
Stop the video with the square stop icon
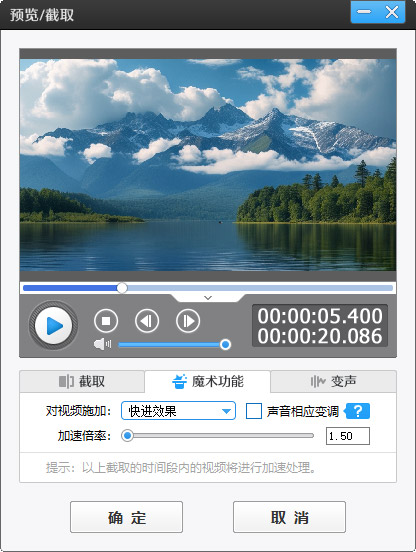coord(106,321)
